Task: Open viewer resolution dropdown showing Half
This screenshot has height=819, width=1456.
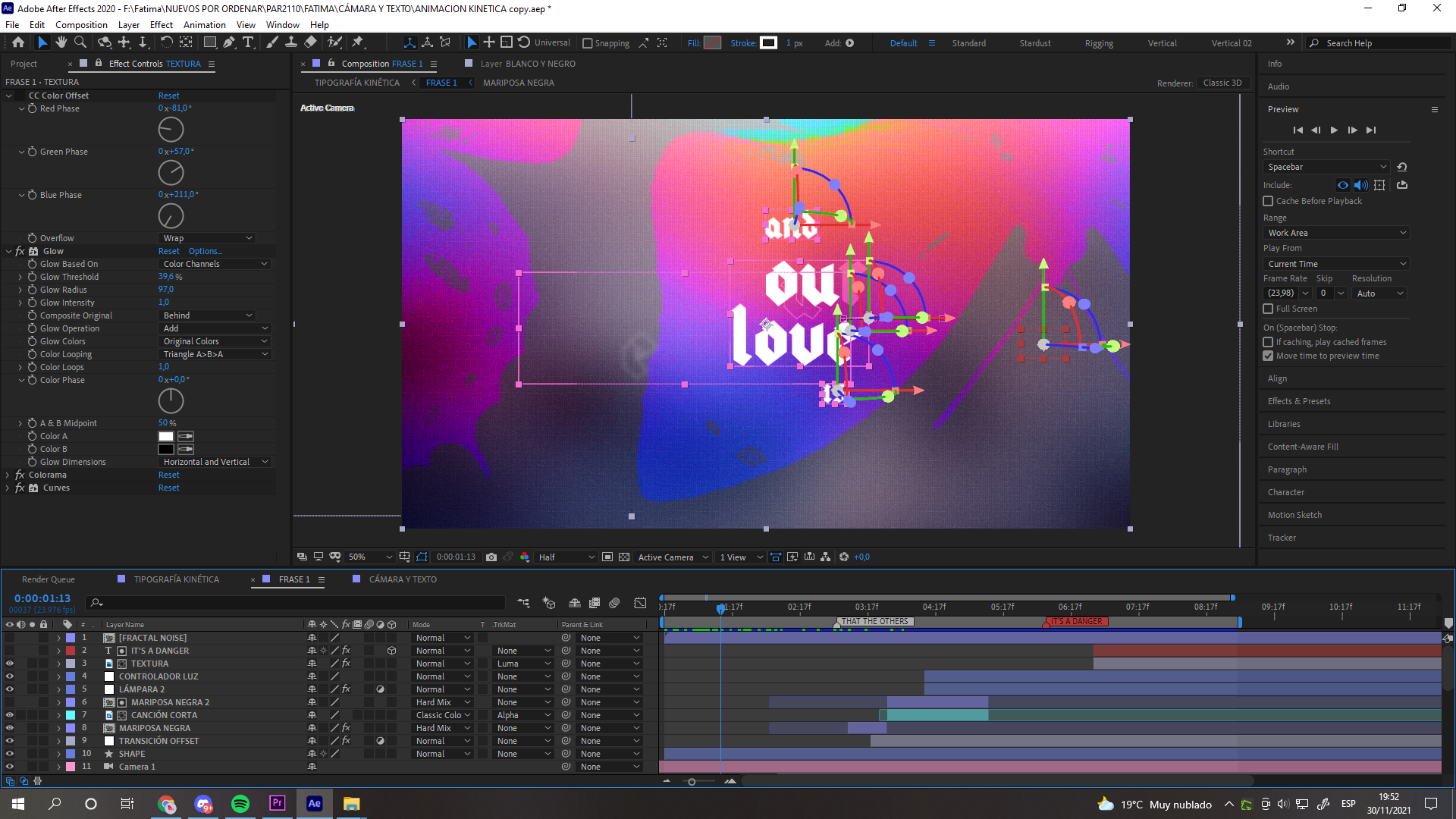Action: coord(566,557)
